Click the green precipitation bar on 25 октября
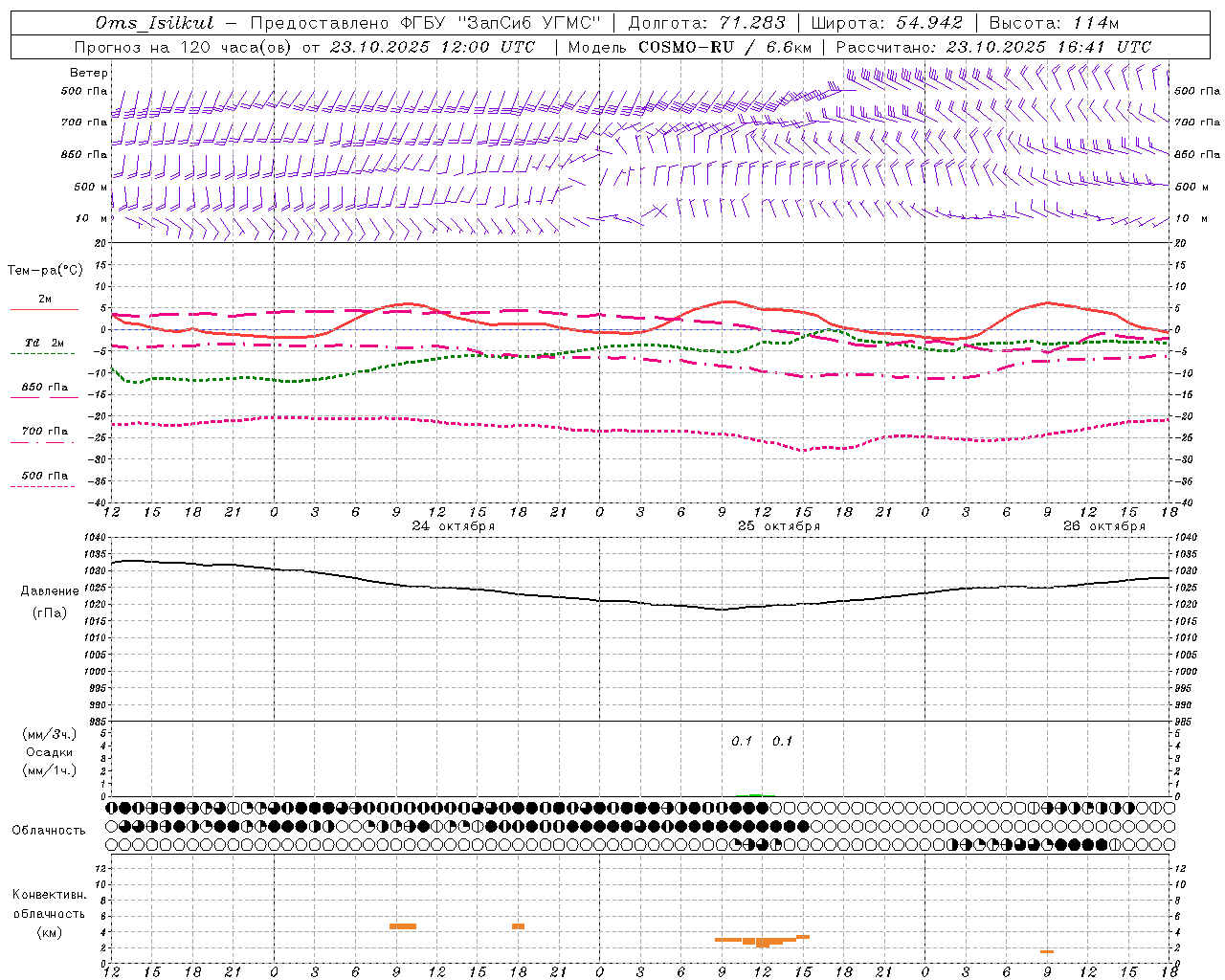This screenshot has width=1225, height=980. 756,794
